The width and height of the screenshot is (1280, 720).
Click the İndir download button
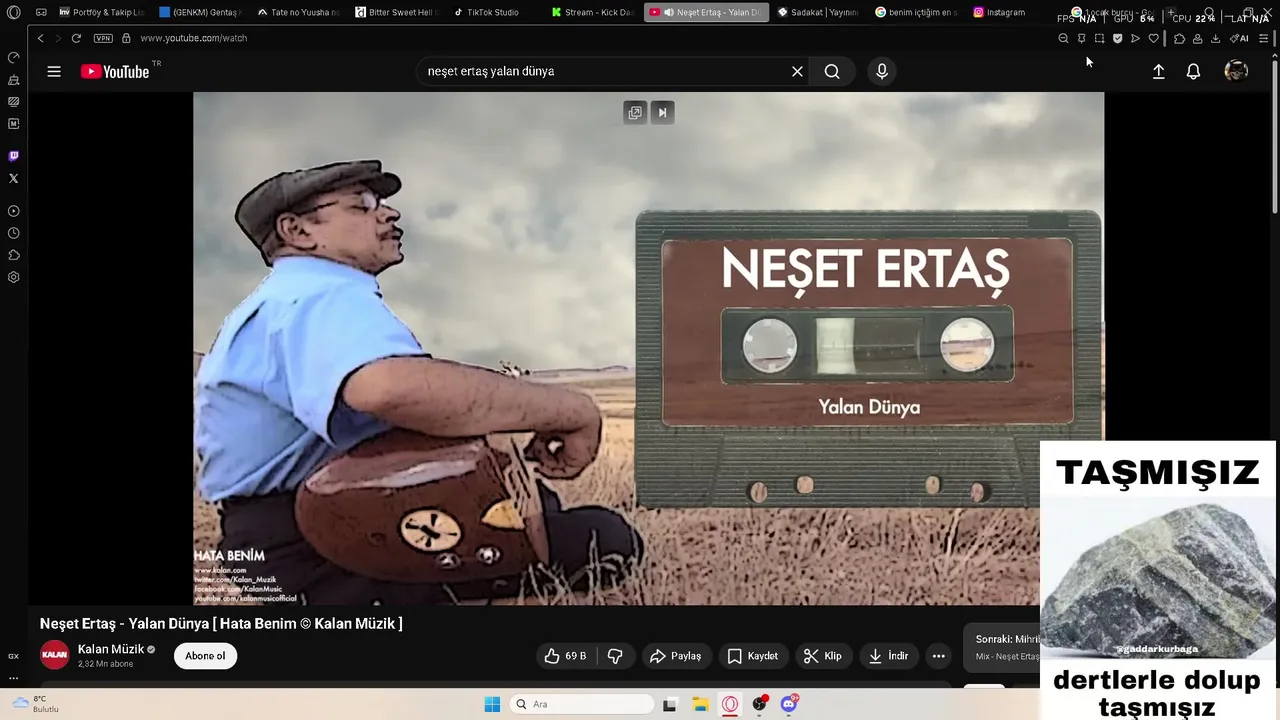tap(888, 656)
